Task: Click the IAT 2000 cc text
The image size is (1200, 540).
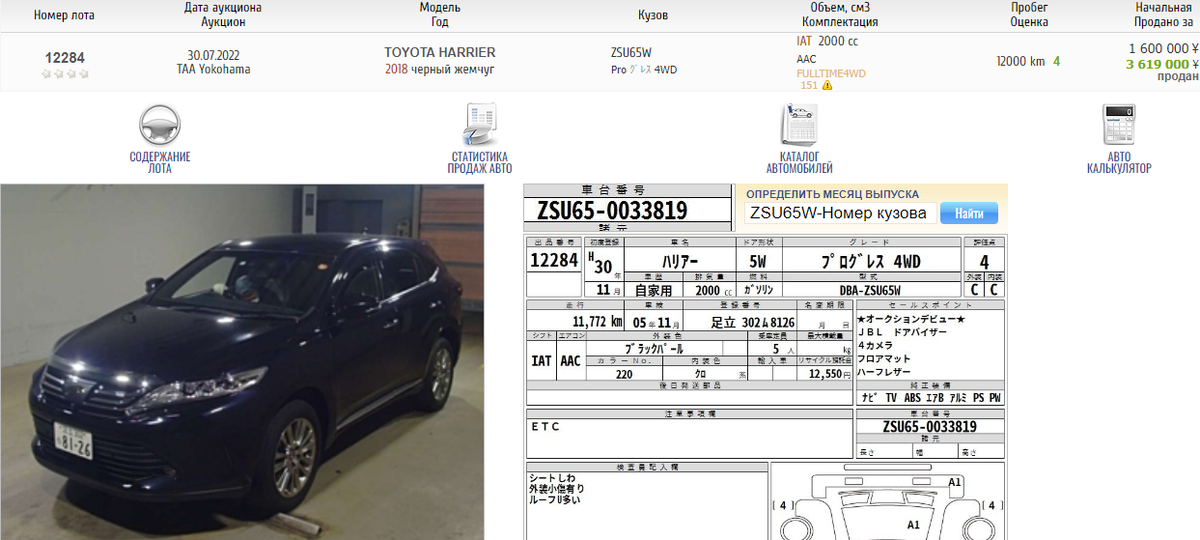Action: [827, 41]
